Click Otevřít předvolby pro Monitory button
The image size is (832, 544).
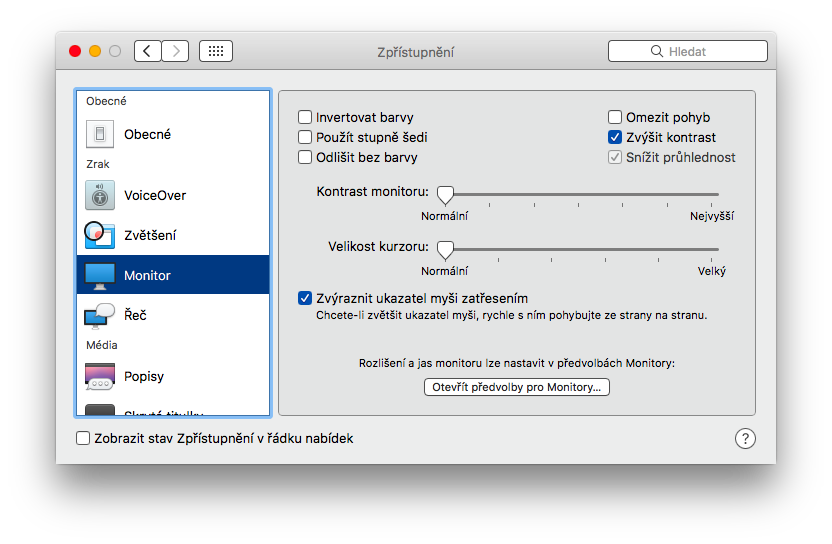tap(517, 386)
